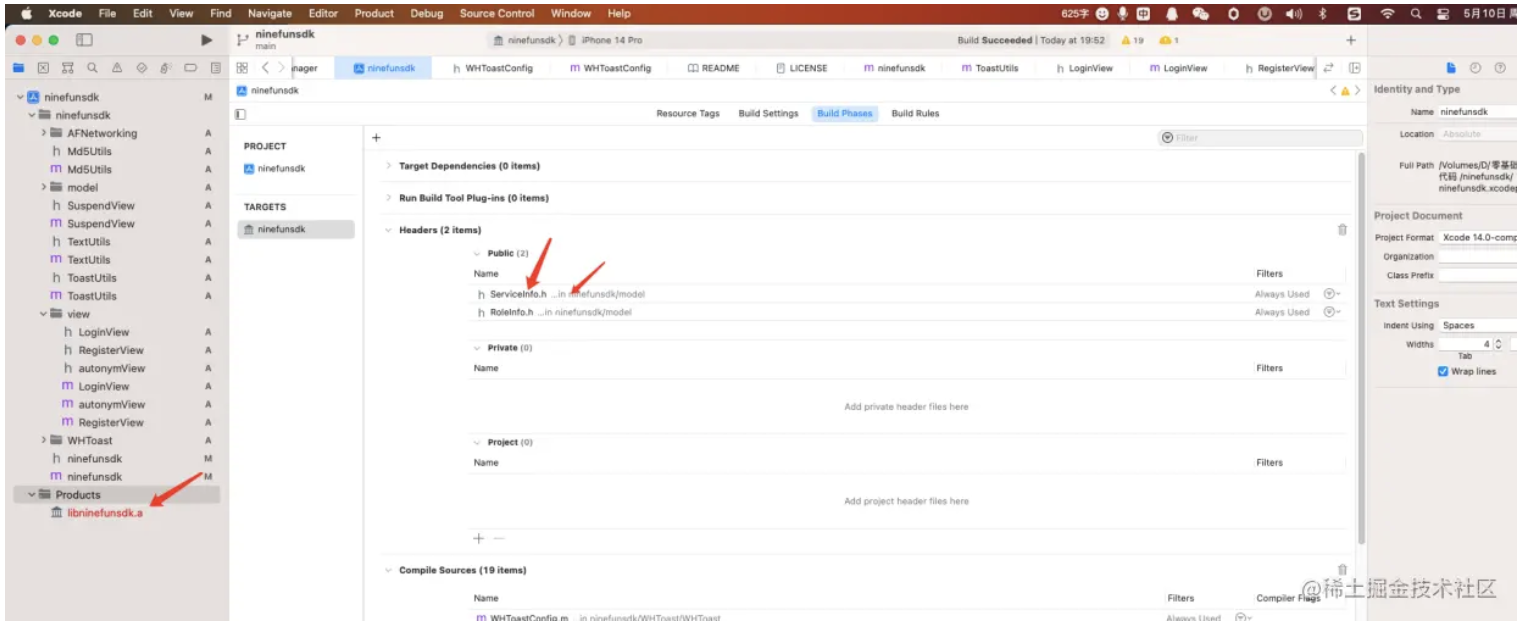The image size is (1520, 624).
Task: Open the Test navigator diamond icon
Action: coord(141,68)
